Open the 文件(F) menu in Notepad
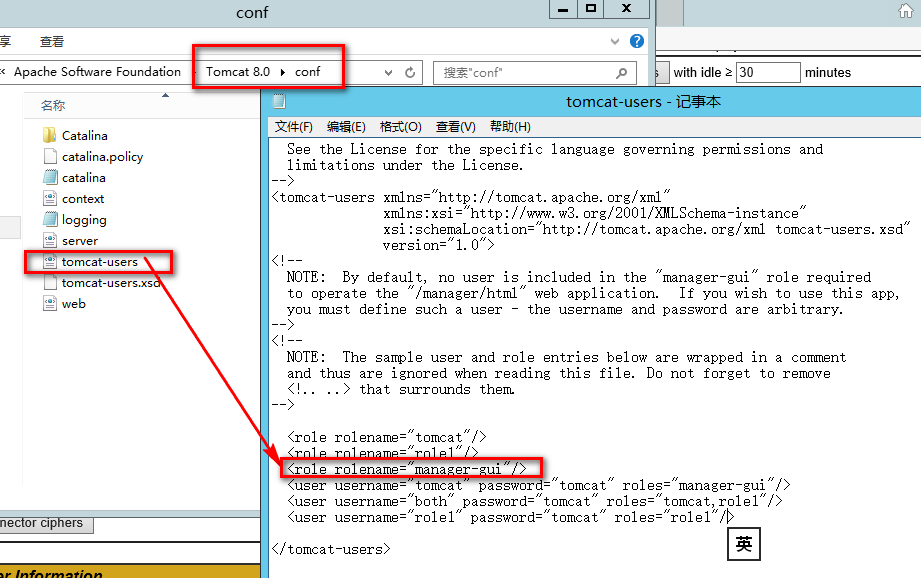 point(294,127)
